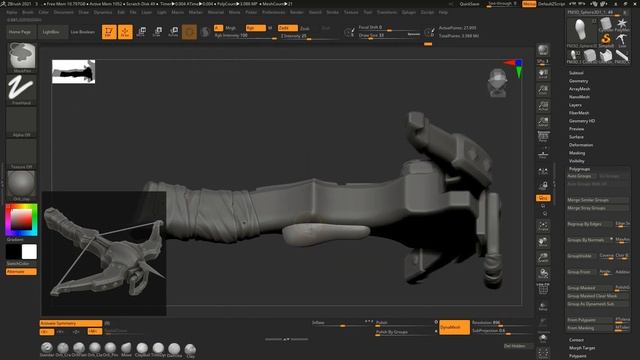Click the Merge Similar Groups button
This screenshot has height=360, width=640.
point(598,200)
